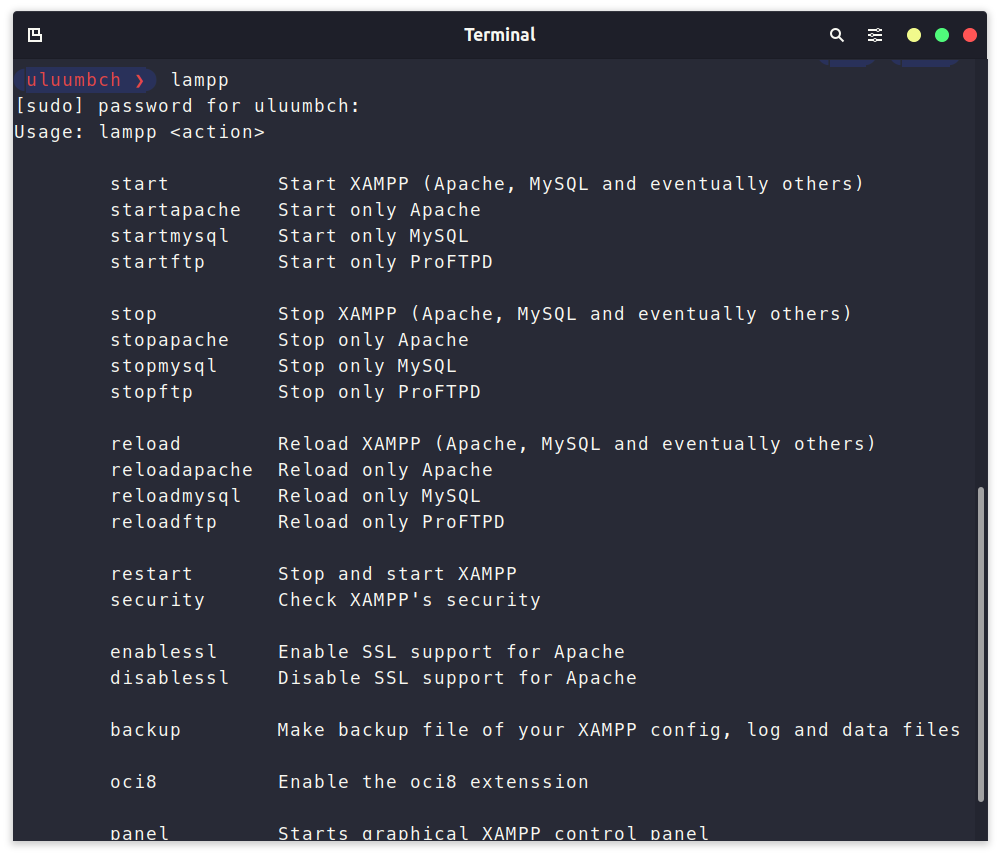The image size is (1000, 856).
Task: Click the vertical scrollbar thumb
Action: [981, 644]
